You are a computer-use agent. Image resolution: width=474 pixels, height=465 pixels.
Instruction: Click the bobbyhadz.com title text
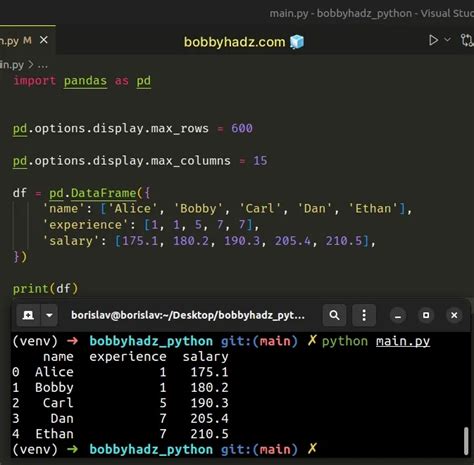coord(234,42)
